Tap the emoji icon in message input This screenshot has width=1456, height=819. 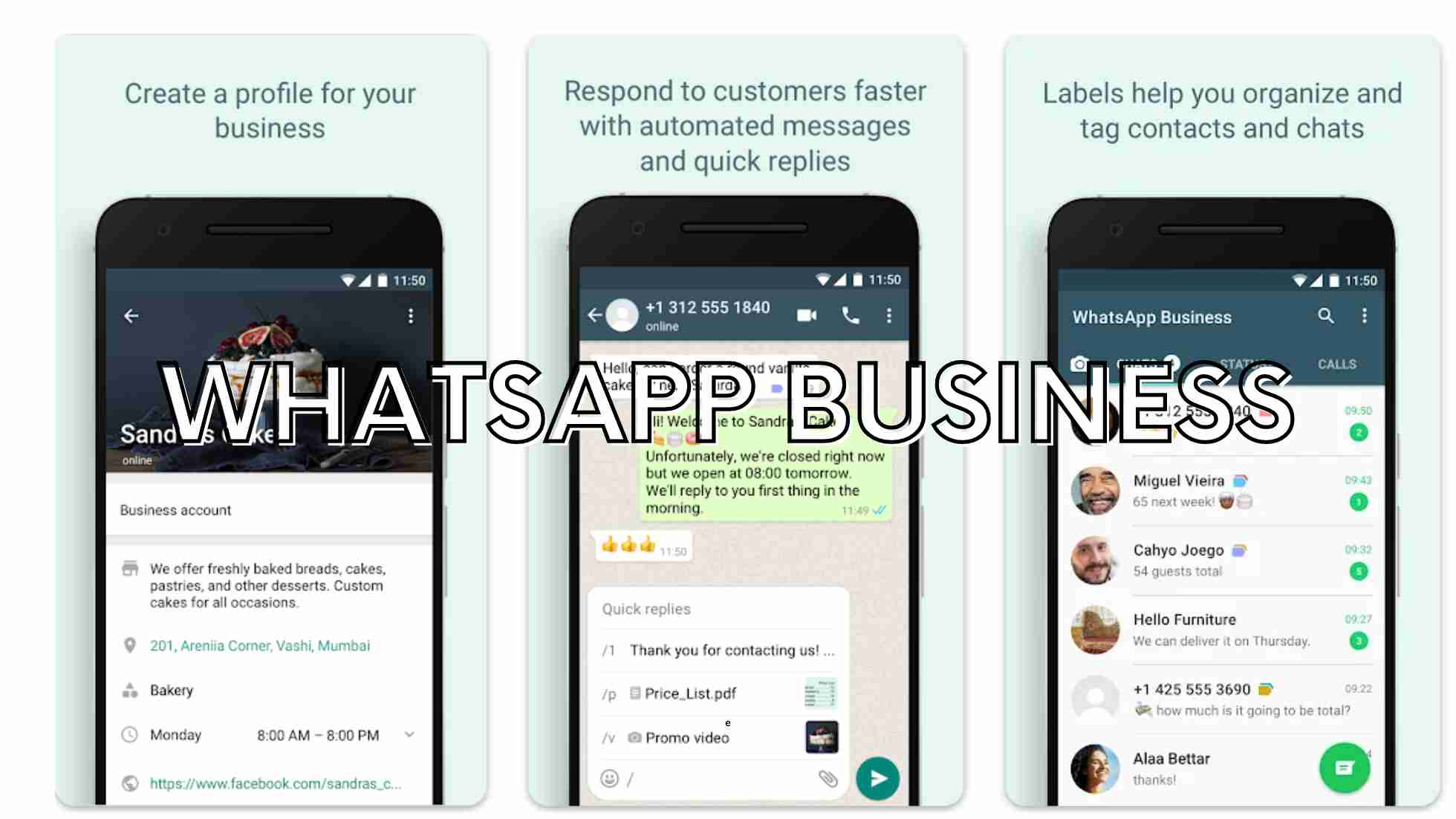tap(608, 779)
